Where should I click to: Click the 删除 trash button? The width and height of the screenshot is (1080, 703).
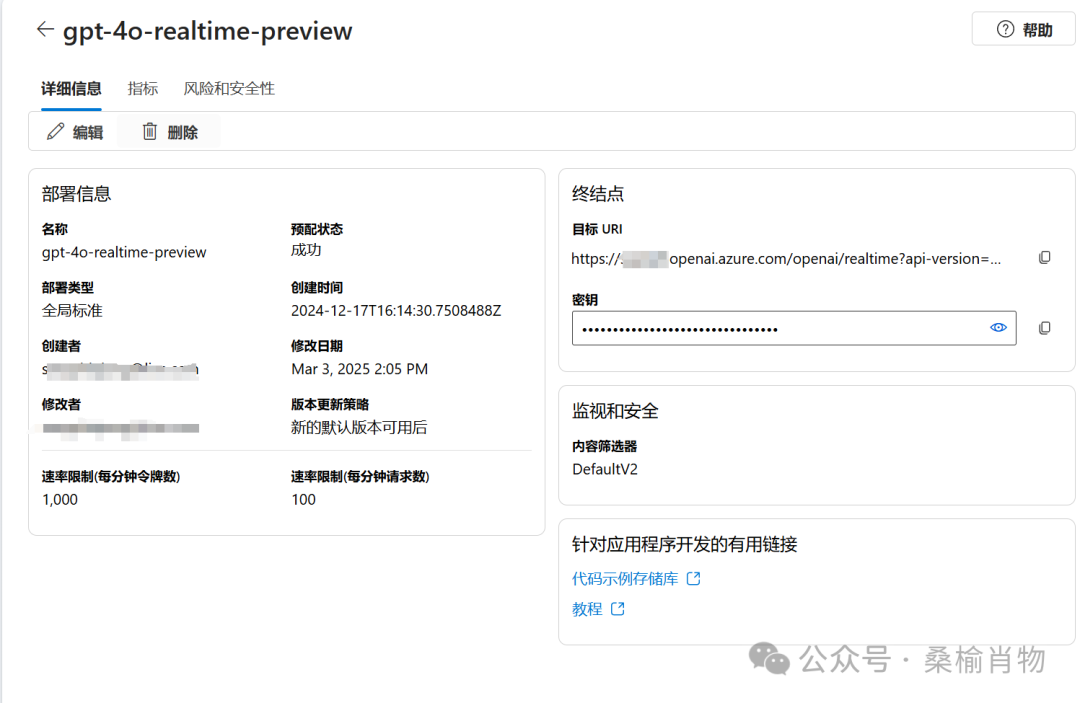[x=169, y=132]
